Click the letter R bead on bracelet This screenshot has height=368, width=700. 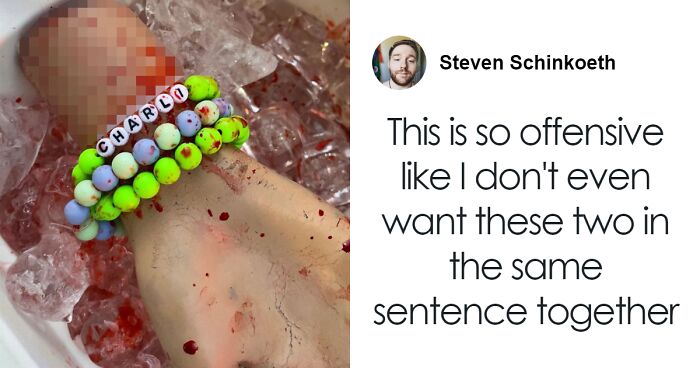[149, 115]
